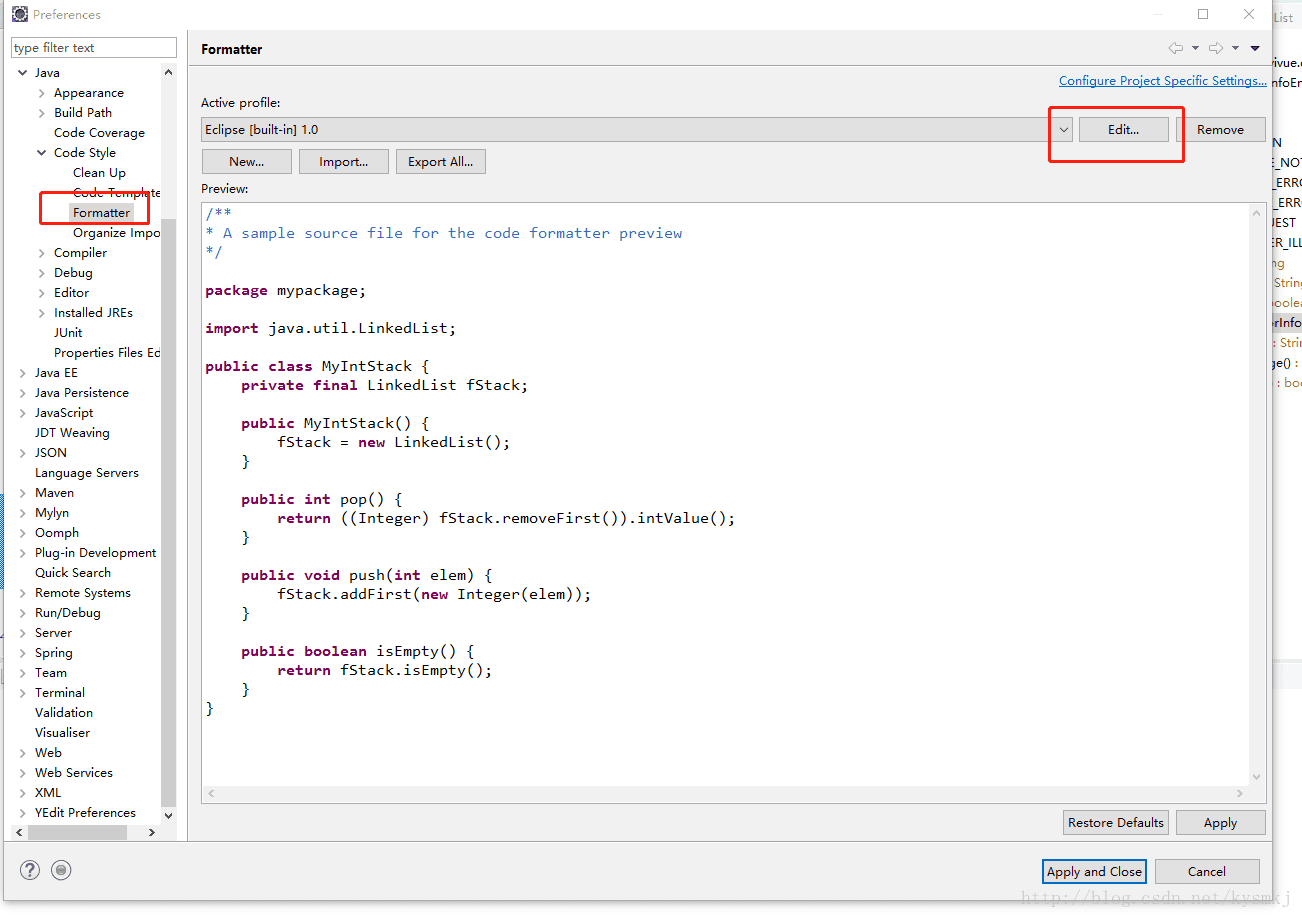Open the Active profile combo box
This screenshot has height=918, width=1302.
point(637,129)
